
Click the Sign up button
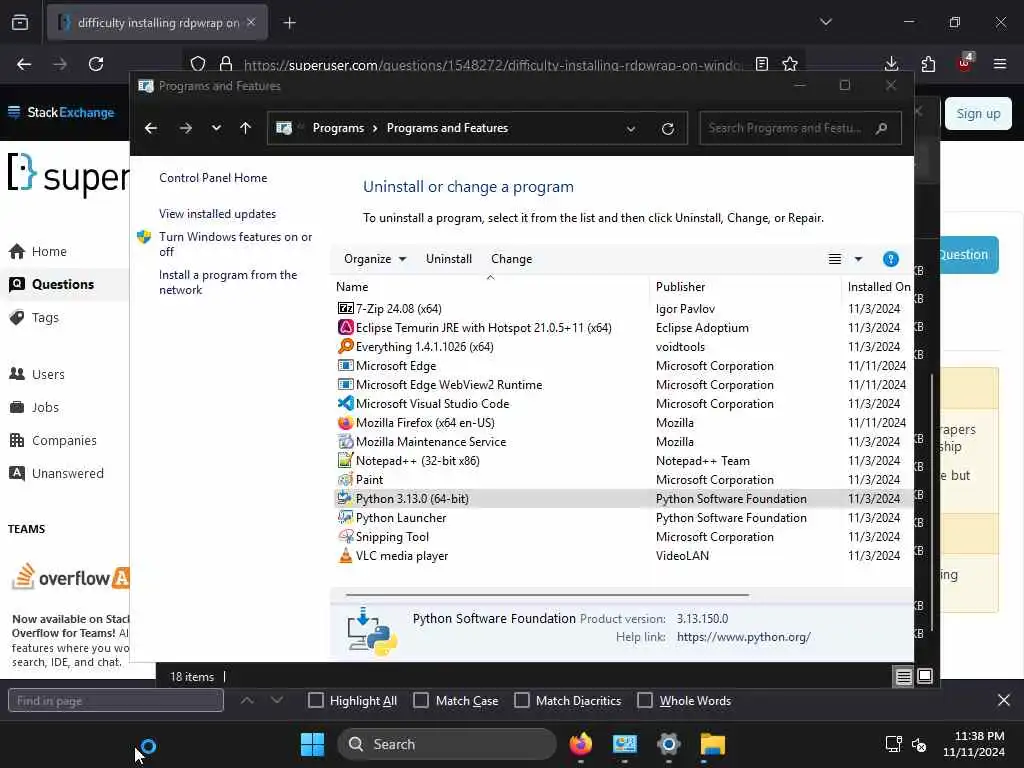pos(978,114)
